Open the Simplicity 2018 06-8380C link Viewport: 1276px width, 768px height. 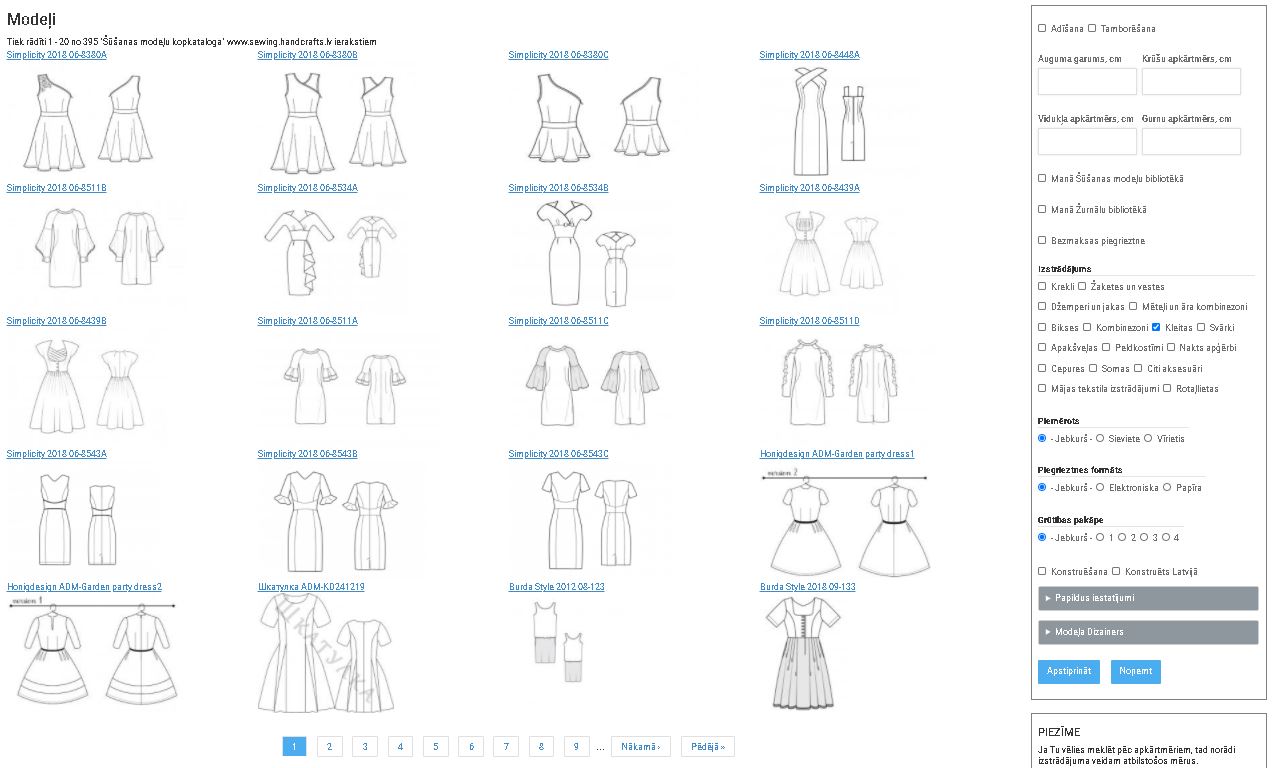[x=558, y=55]
